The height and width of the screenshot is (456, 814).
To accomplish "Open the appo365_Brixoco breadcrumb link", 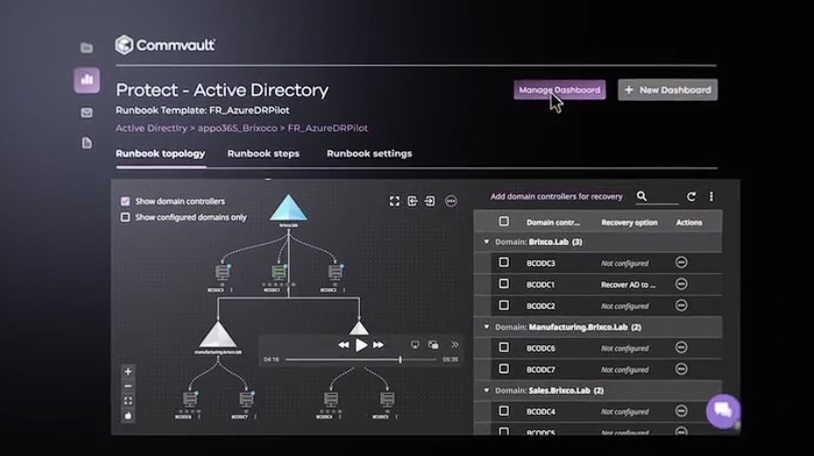I will coord(237,128).
